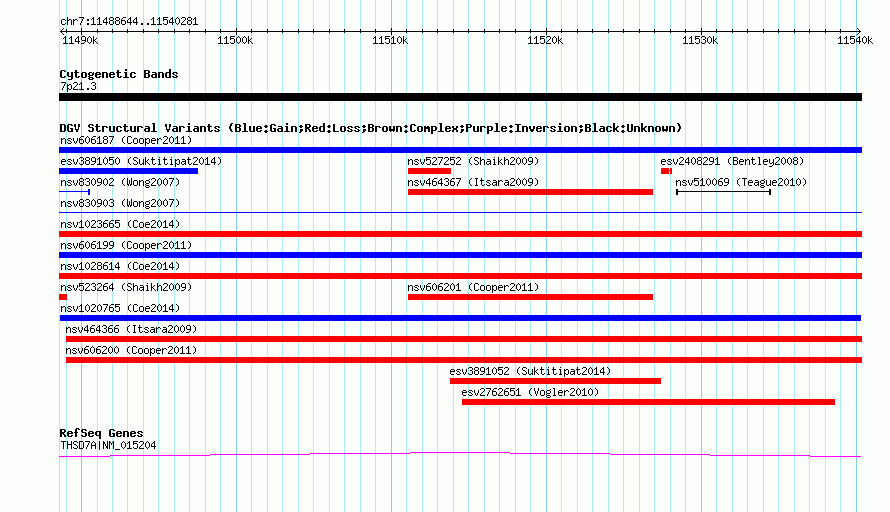Click the nsv1020765 blue gain bar

(x=460, y=318)
